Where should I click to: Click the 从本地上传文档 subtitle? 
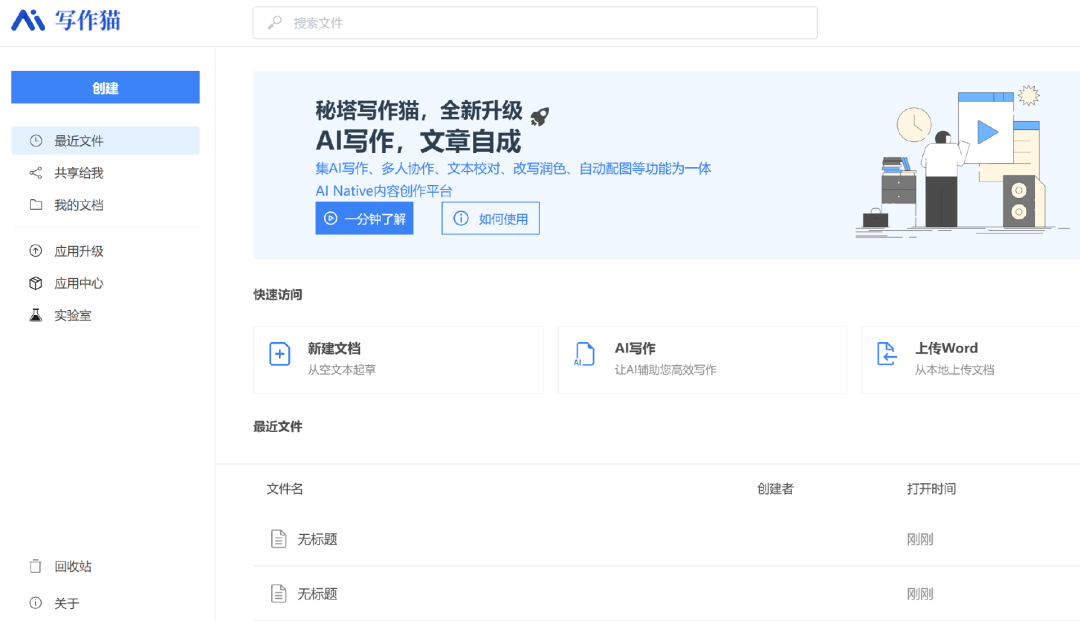955,370
